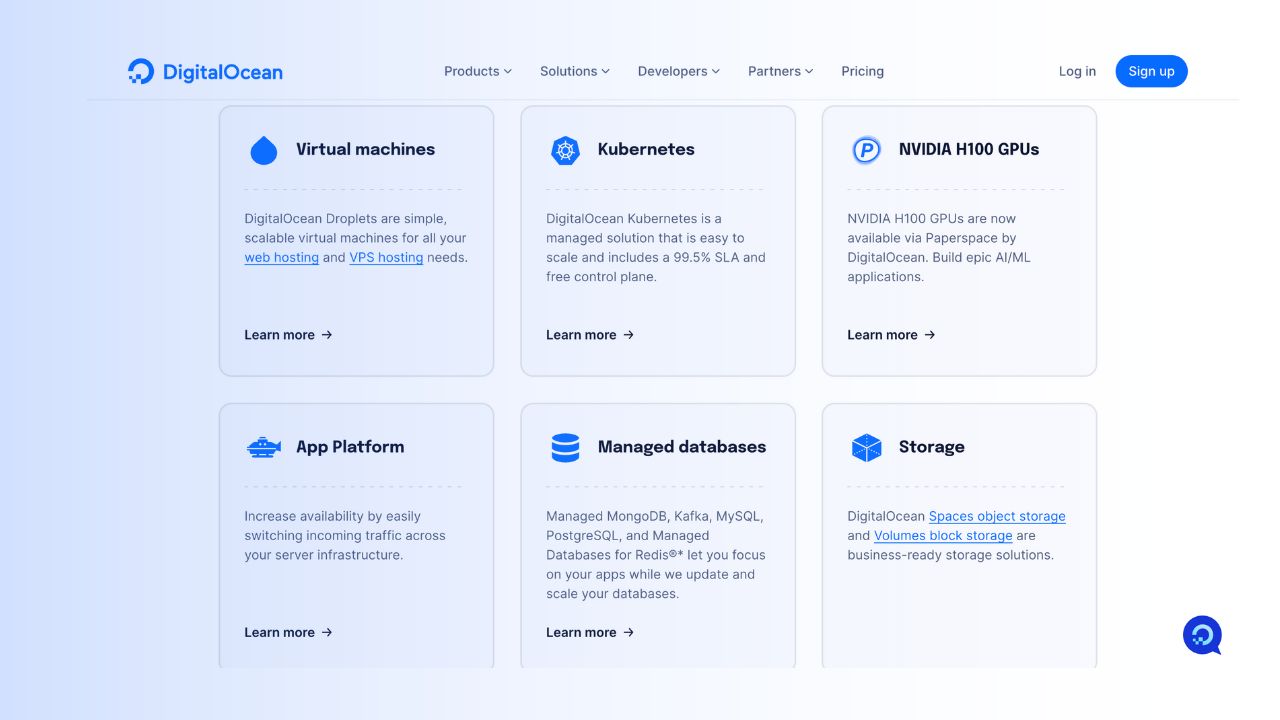1280x720 pixels.
Task: Click the Managed databases stack icon
Action: (565, 447)
